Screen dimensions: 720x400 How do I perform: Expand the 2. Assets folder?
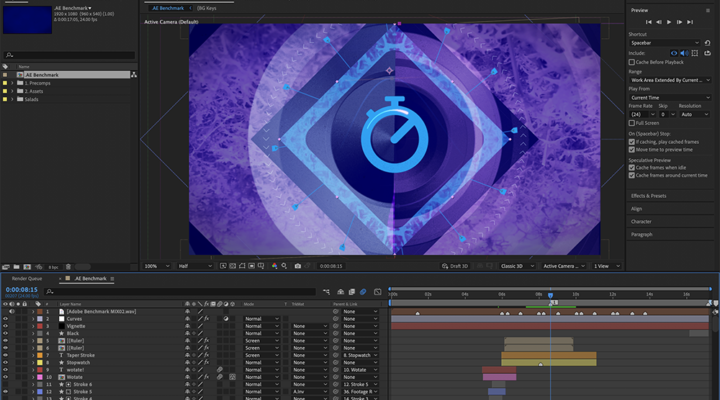coord(12,91)
